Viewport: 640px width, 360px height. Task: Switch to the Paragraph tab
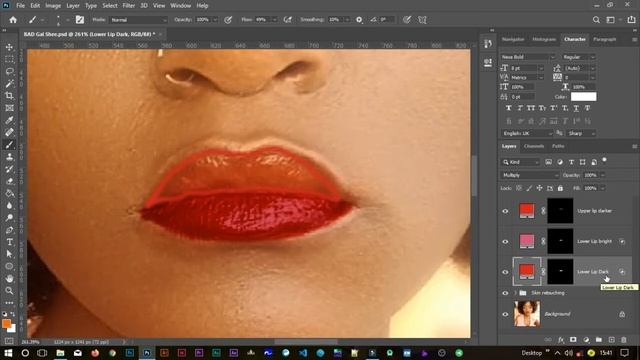click(x=604, y=39)
